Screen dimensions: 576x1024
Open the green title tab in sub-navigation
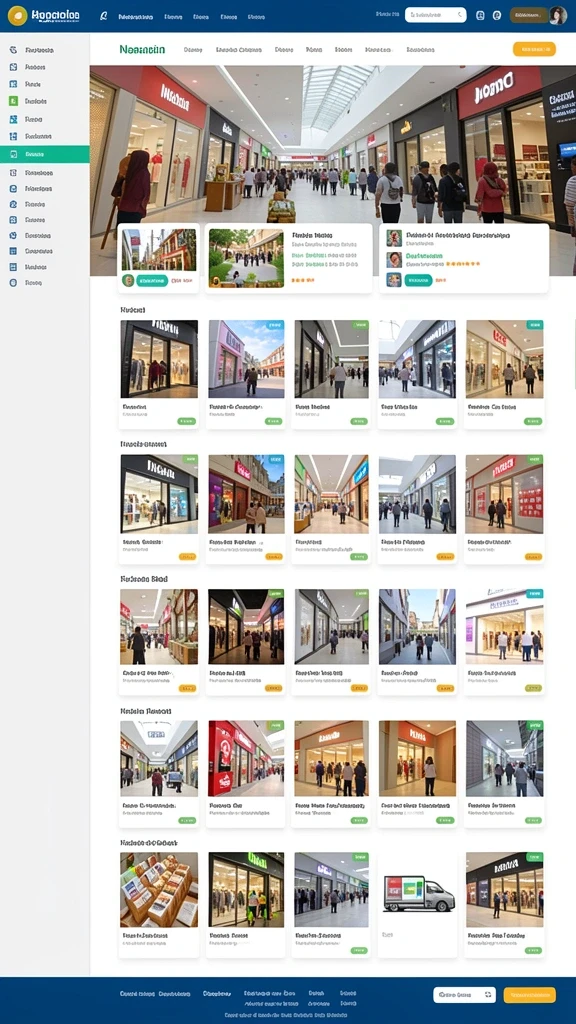click(x=142, y=49)
